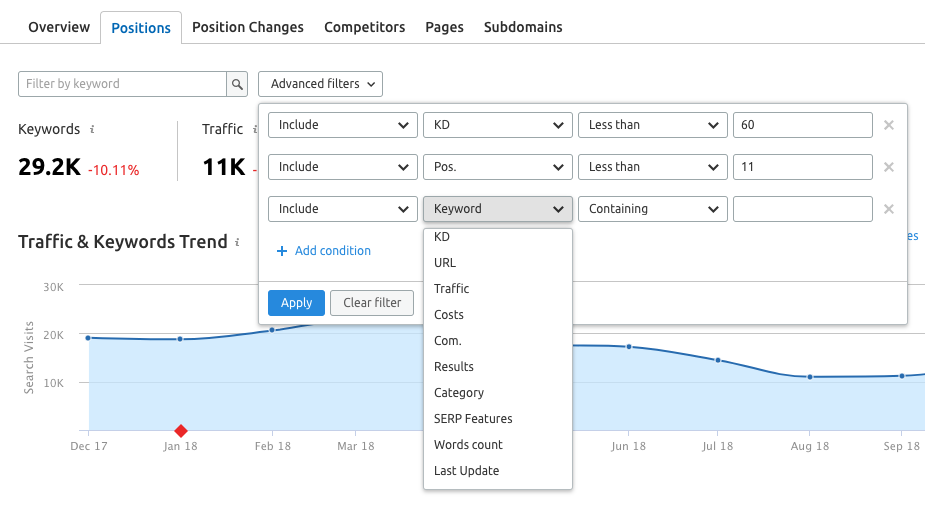Click the Filter by keyword input

[x=122, y=84]
